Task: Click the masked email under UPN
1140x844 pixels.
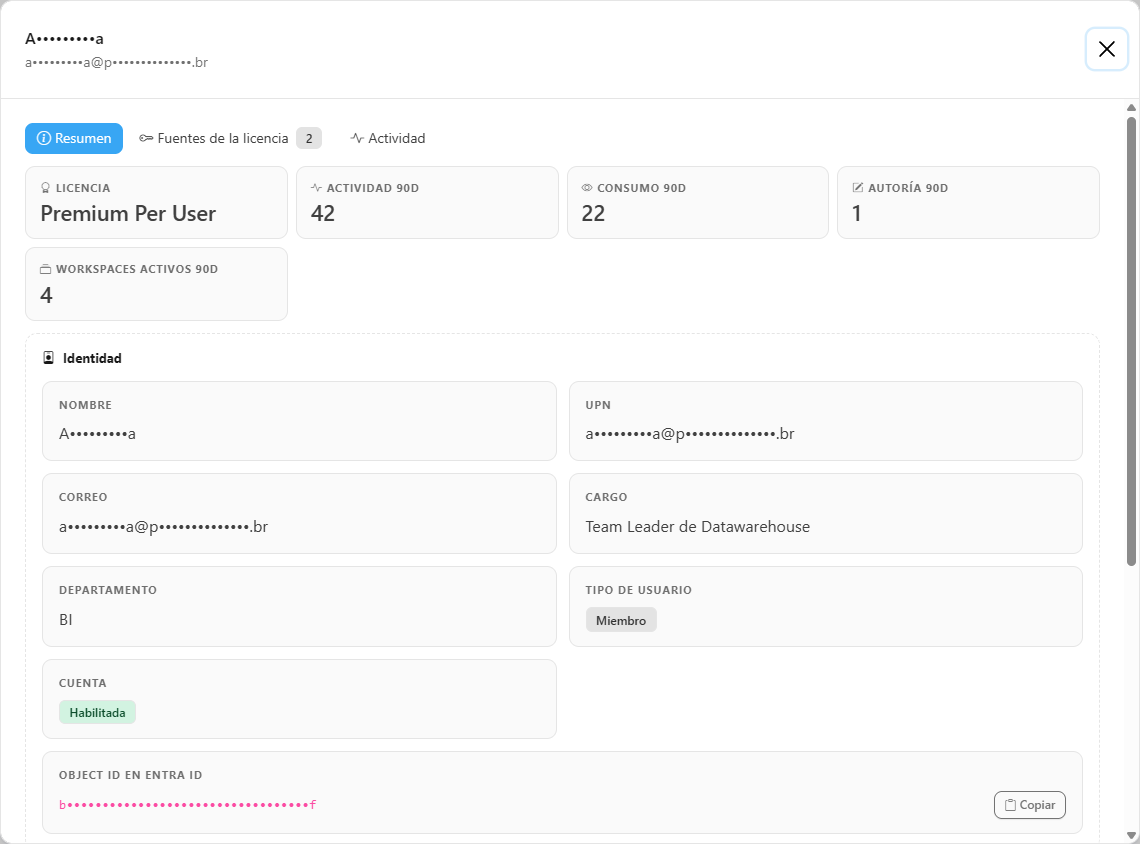Action: tap(690, 434)
